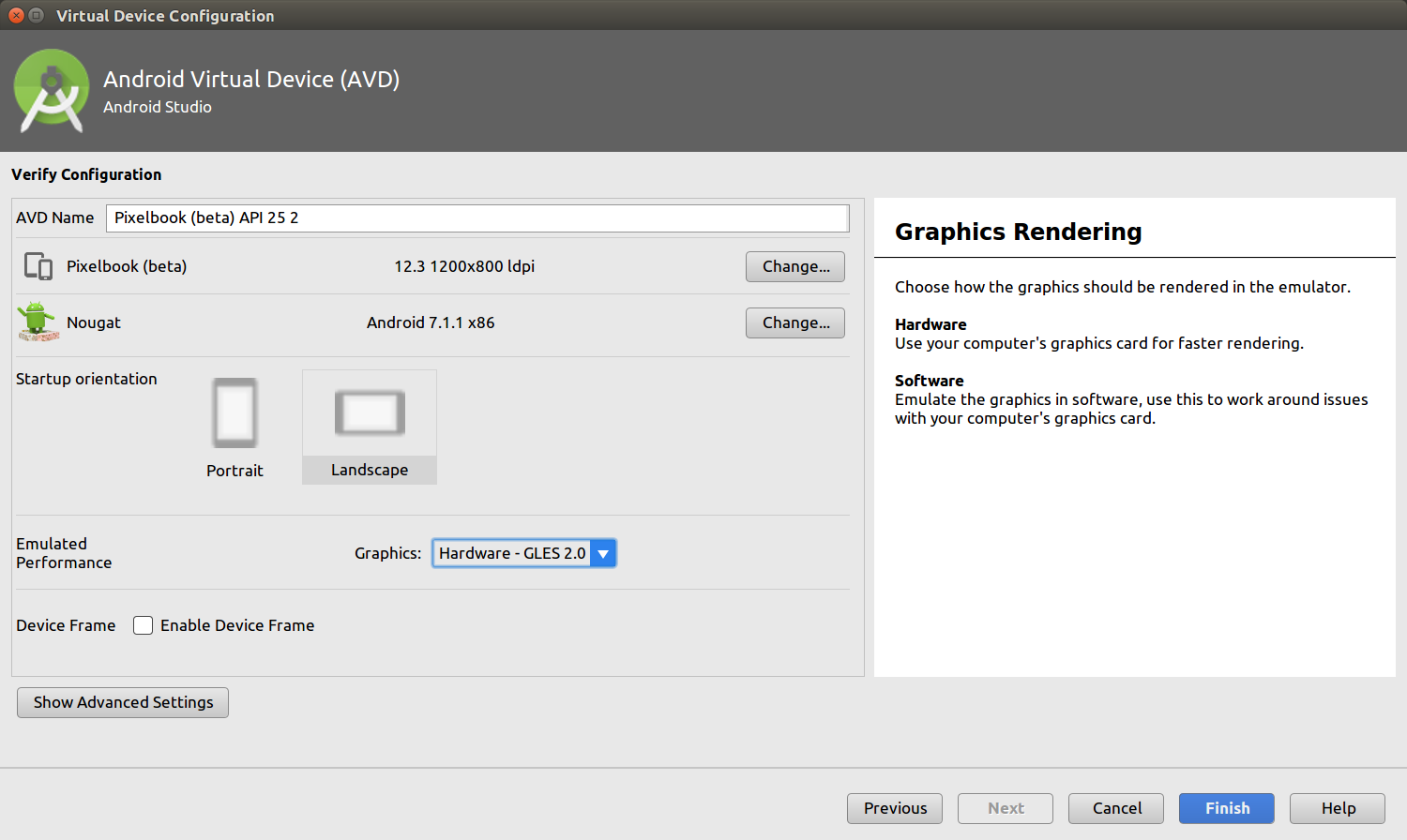This screenshot has width=1407, height=840.
Task: Open the Graphics rendering dropdown
Action: 523,553
